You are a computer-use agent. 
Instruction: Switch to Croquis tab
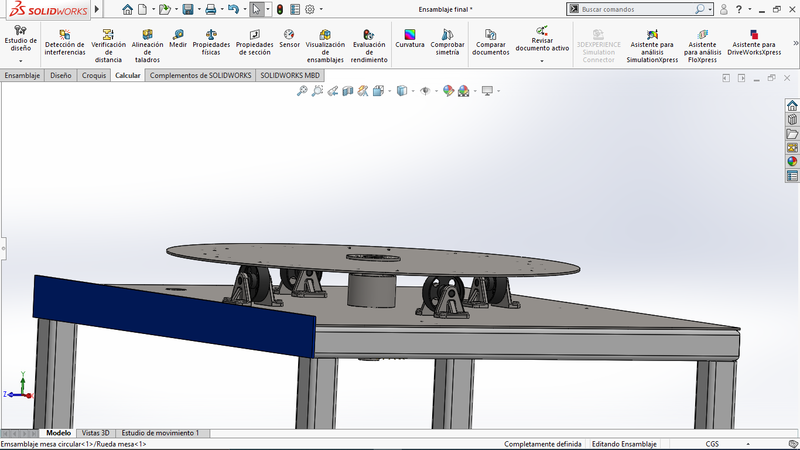click(x=94, y=75)
